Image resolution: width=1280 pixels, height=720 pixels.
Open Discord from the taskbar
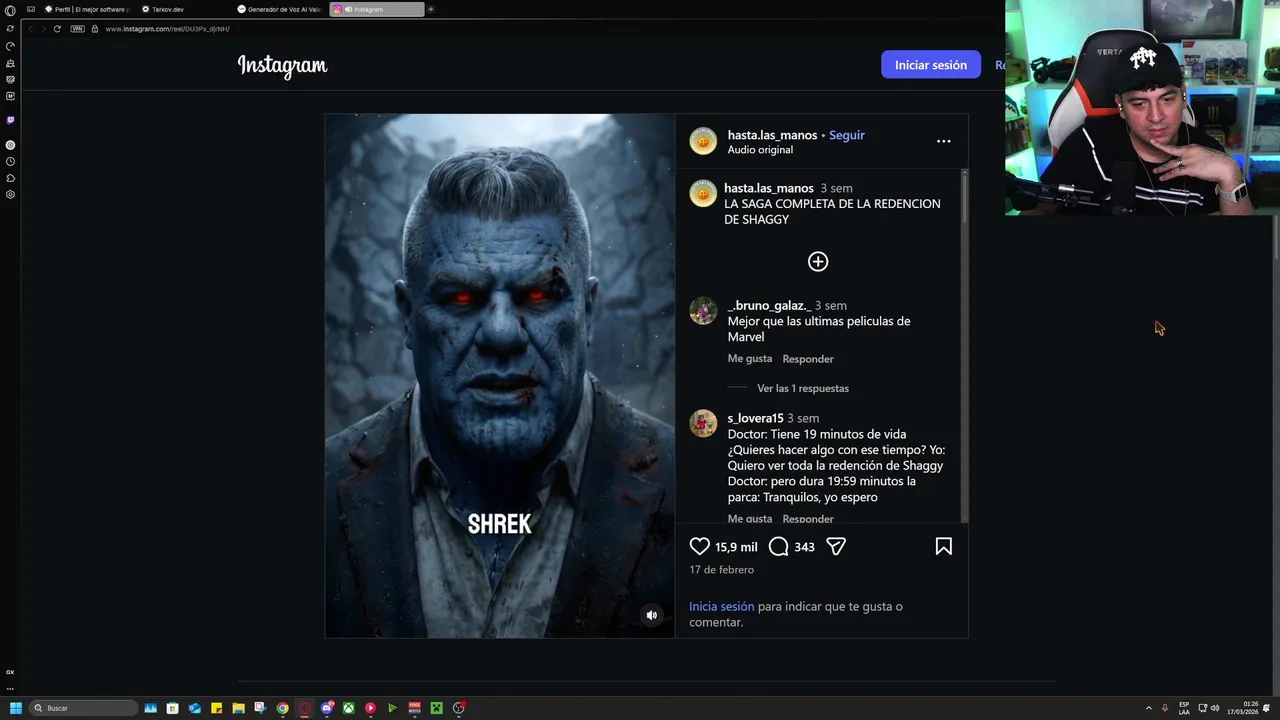coord(326,708)
